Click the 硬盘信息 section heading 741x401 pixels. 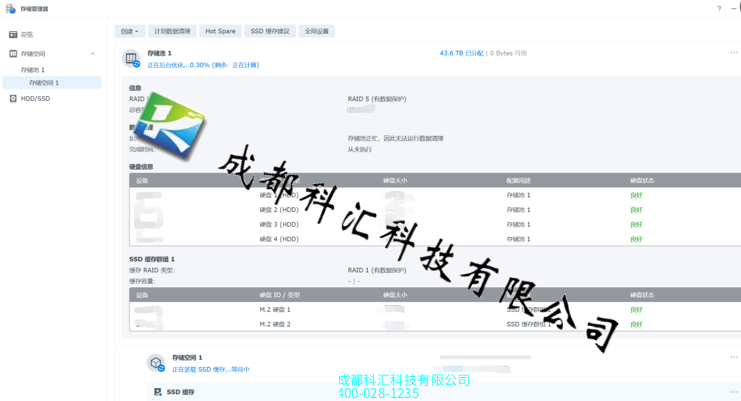(x=141, y=167)
